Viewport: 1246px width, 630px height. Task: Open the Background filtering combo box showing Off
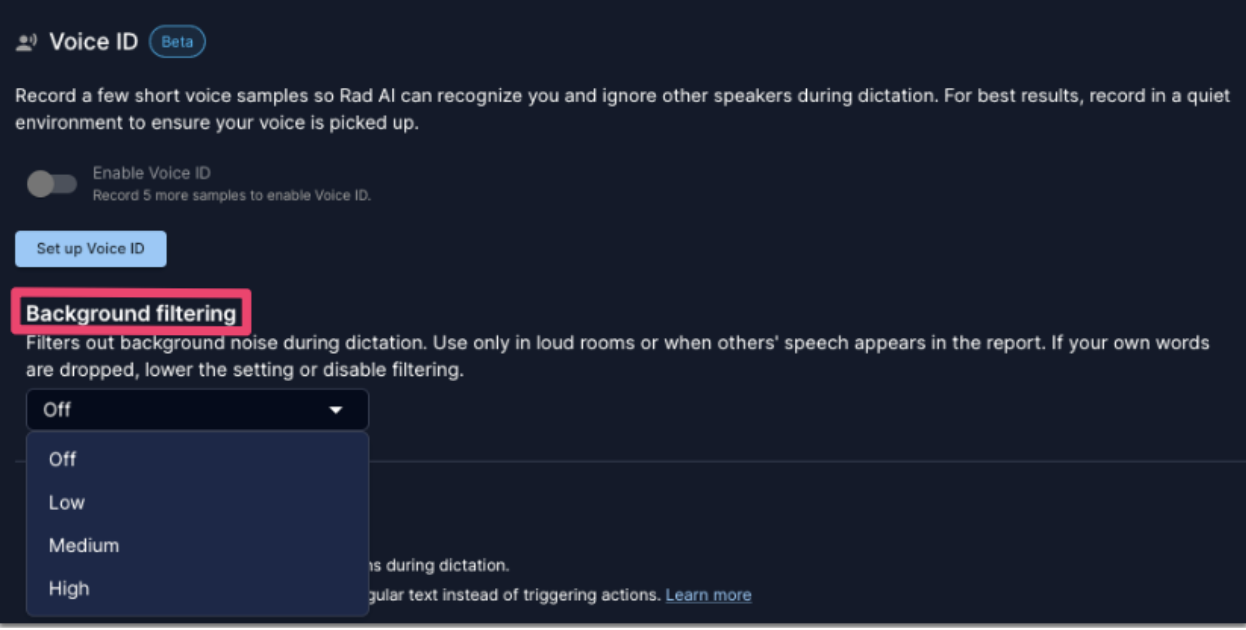197,410
